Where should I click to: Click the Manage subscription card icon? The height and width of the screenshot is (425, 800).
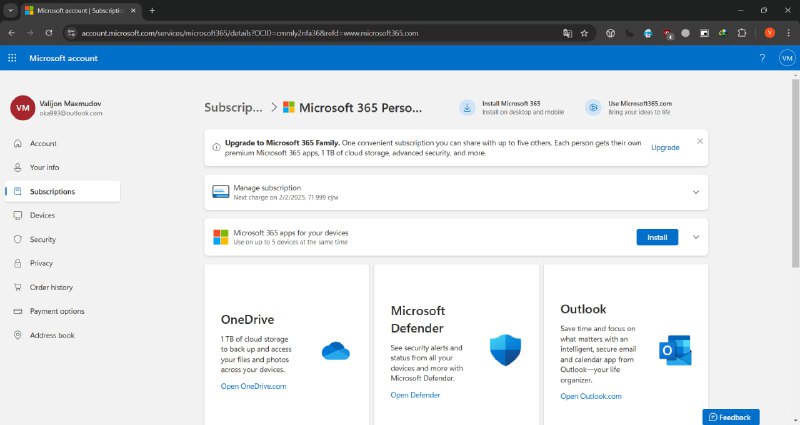(x=220, y=192)
